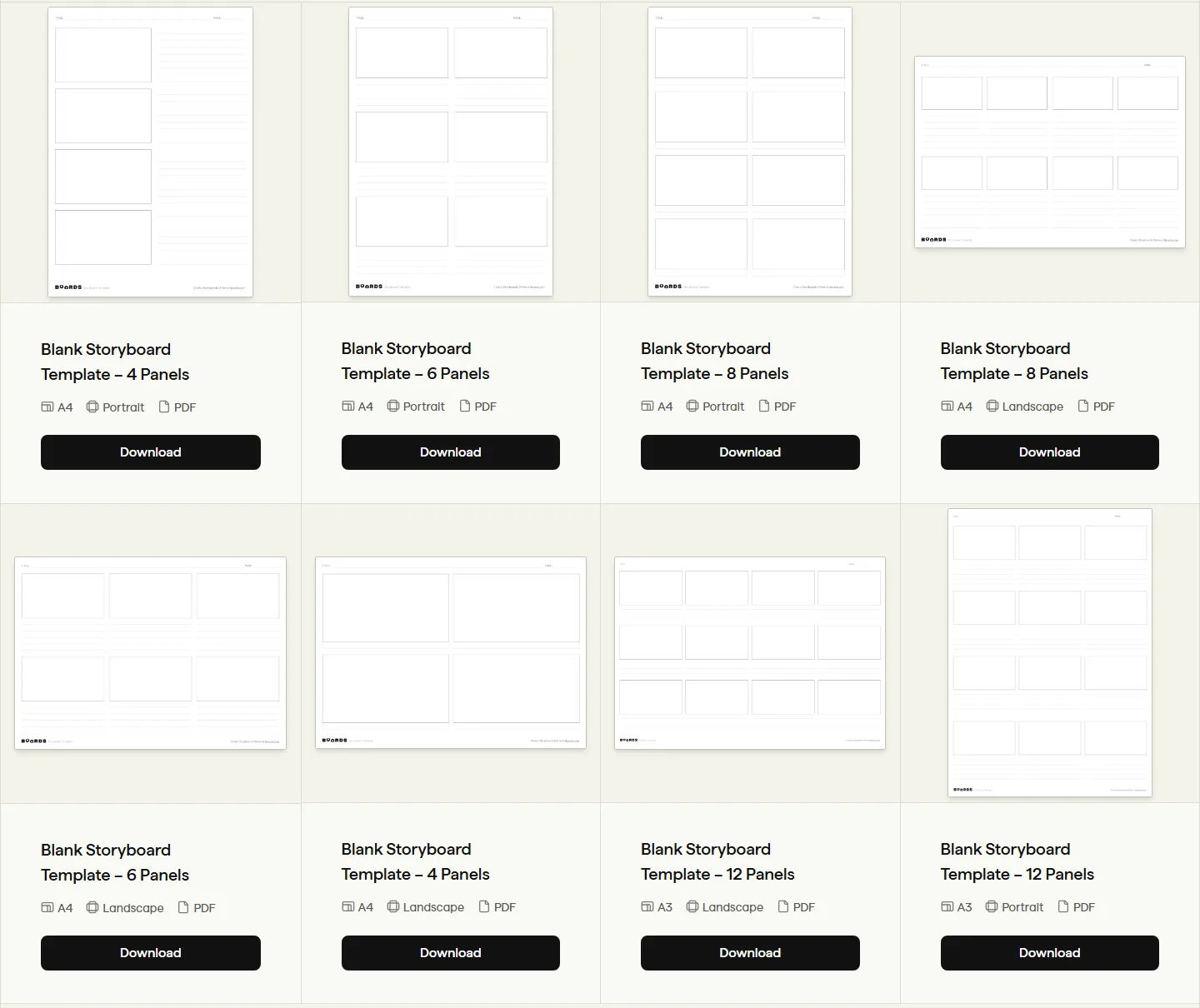
Task: Download the 12 Panels Portrait A3 template
Action: click(x=1050, y=953)
